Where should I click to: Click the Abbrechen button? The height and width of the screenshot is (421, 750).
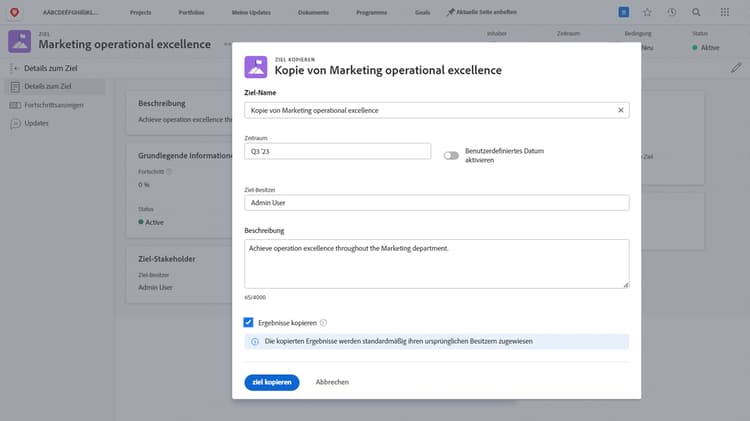coord(332,382)
